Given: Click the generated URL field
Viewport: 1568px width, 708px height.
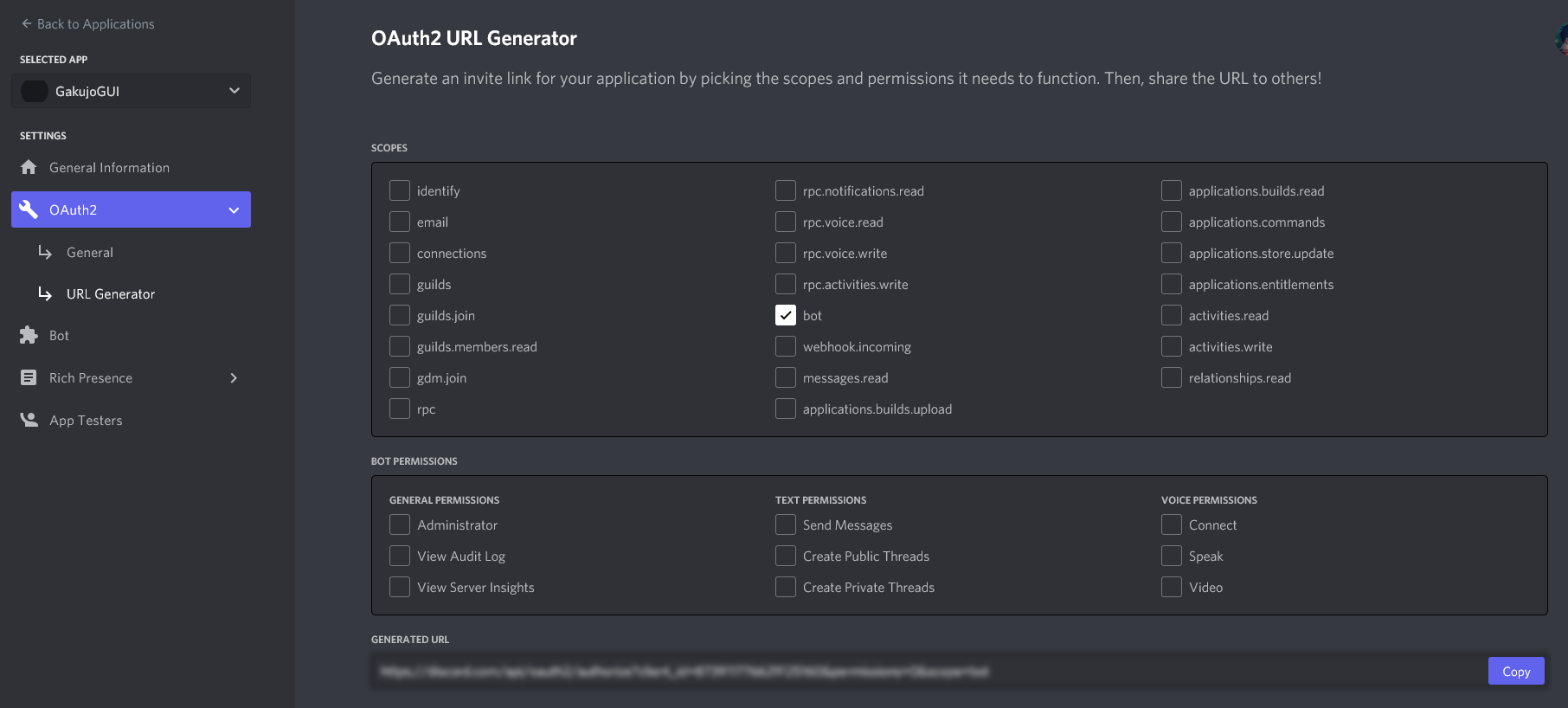Looking at the screenshot, I should [928, 671].
